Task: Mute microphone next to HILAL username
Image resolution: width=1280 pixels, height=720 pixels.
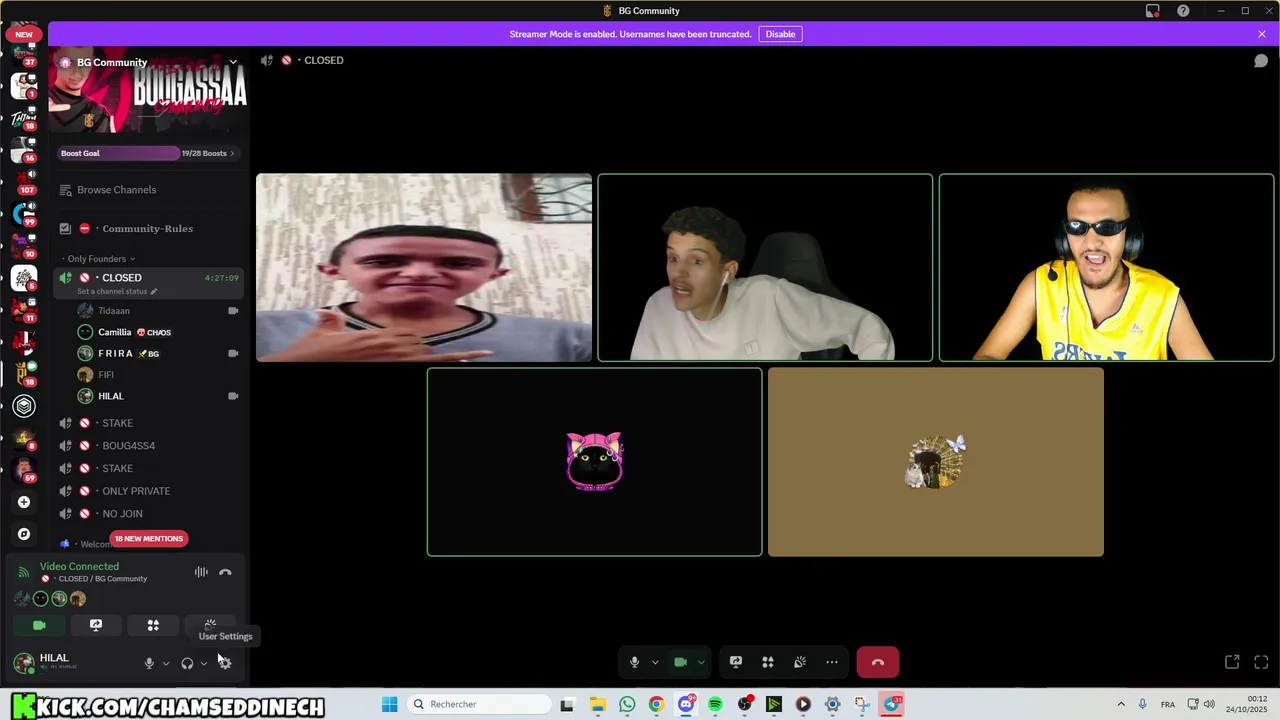Action: coord(149,663)
